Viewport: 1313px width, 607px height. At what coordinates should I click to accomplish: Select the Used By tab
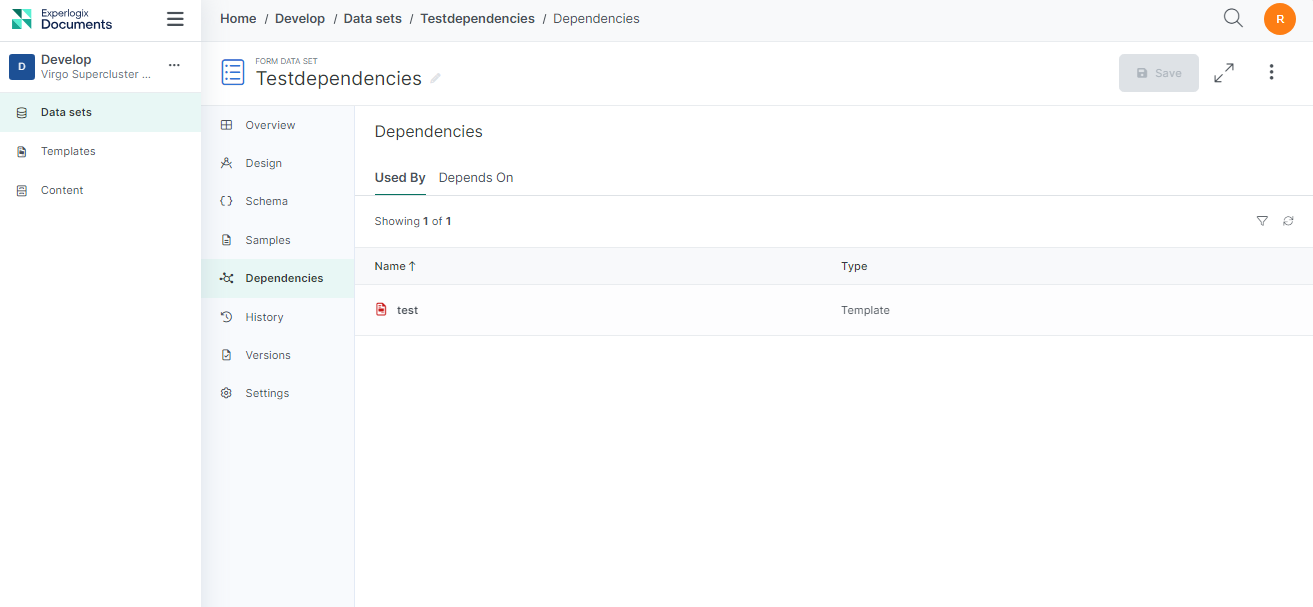(x=399, y=178)
